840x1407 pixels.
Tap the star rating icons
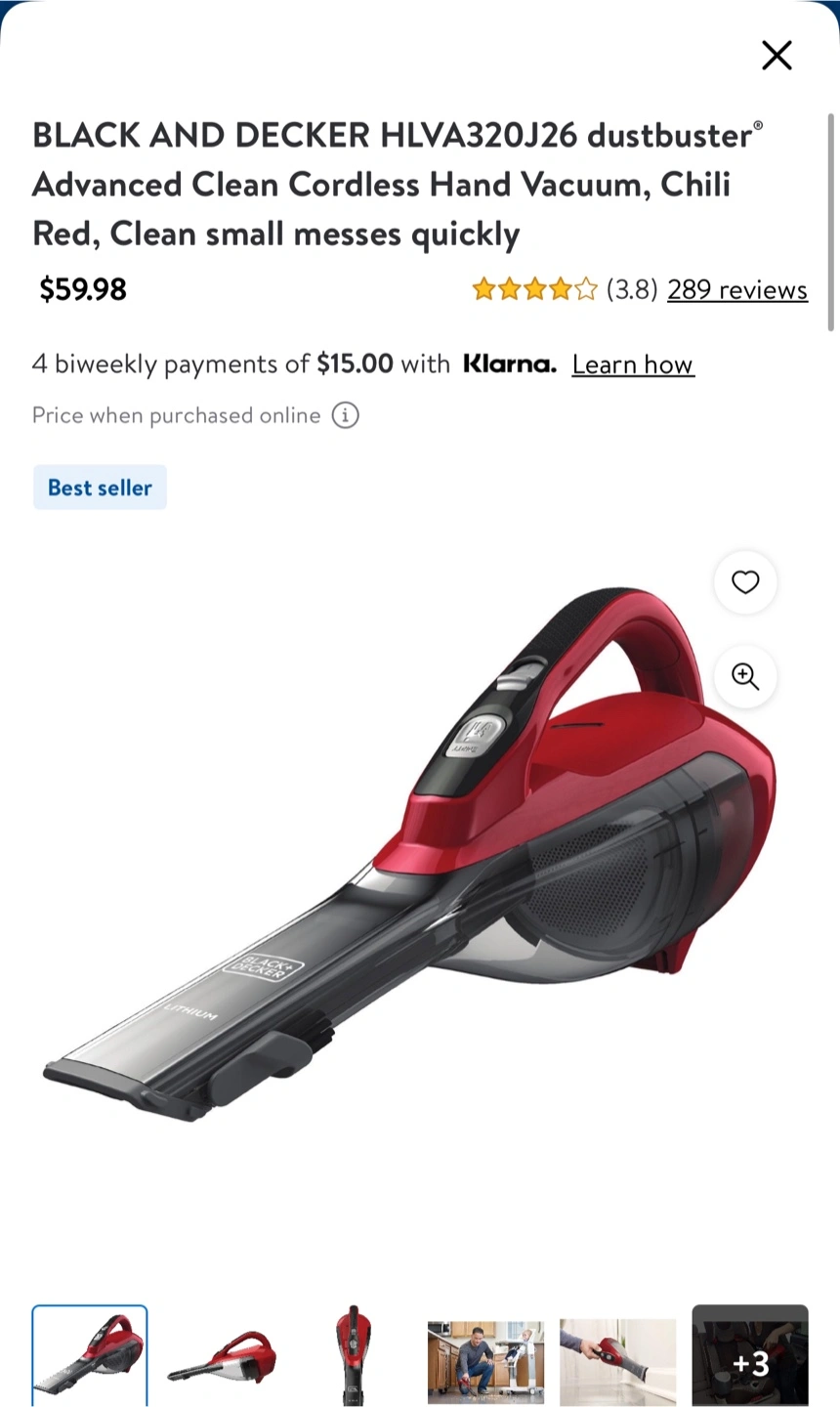(534, 289)
